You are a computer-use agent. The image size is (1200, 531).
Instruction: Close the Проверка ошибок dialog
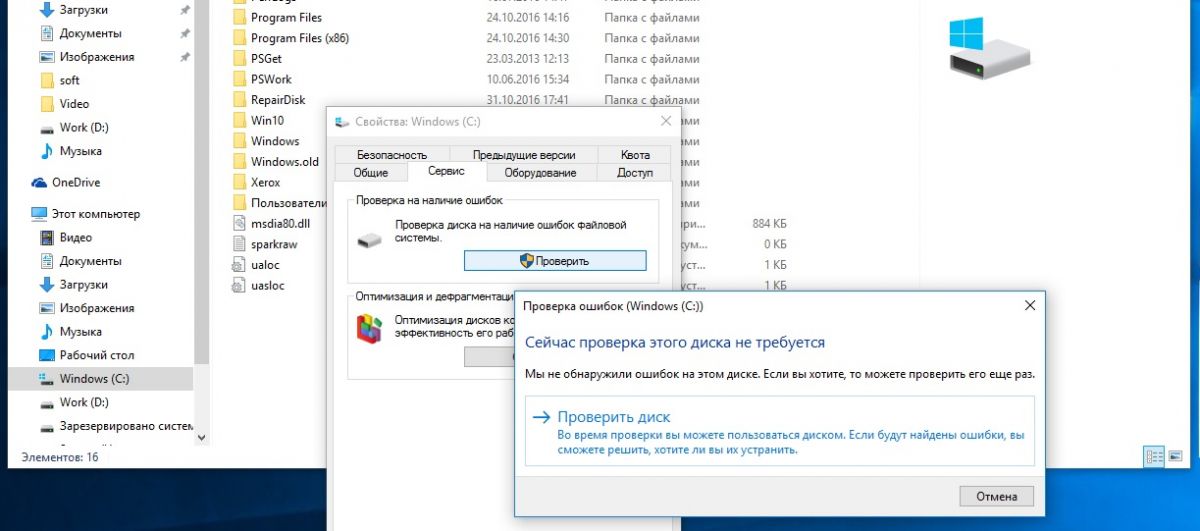(x=1030, y=305)
